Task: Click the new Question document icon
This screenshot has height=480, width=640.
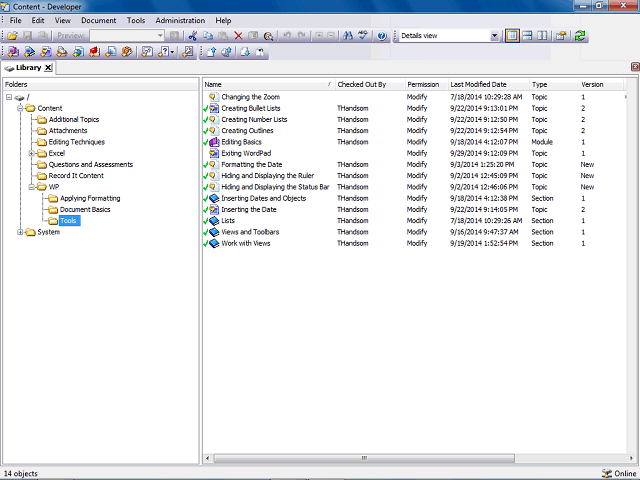Action: point(147,52)
